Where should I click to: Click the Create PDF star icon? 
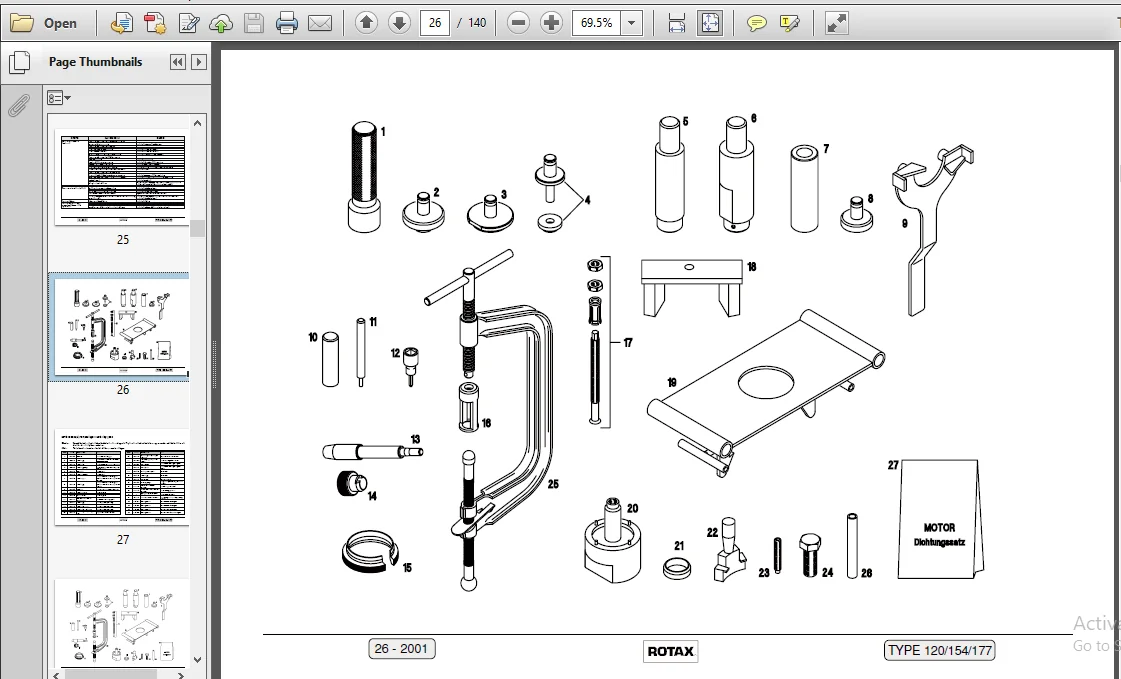tap(155, 23)
